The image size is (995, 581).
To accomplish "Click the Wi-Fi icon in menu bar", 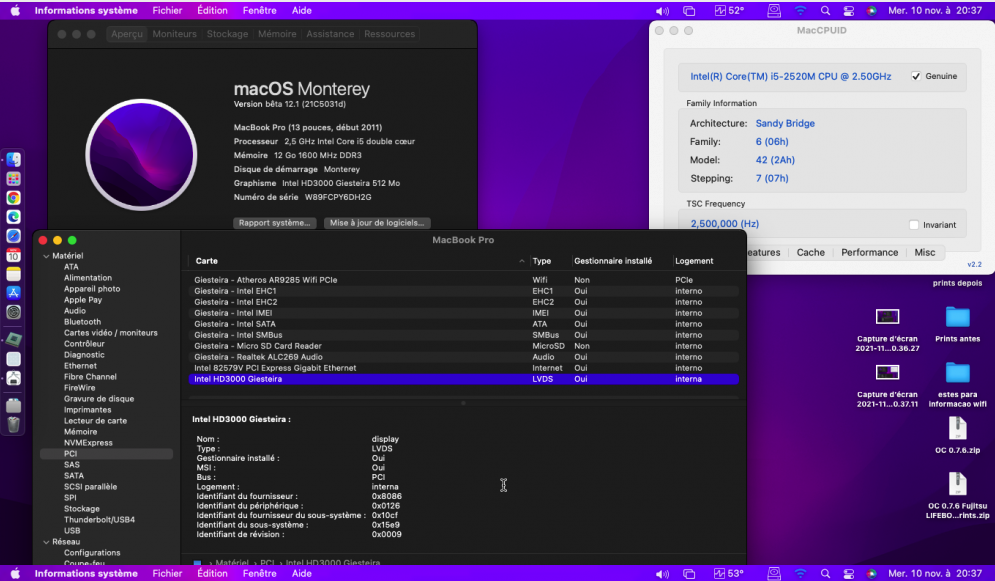I will pyautogui.click(x=800, y=10).
